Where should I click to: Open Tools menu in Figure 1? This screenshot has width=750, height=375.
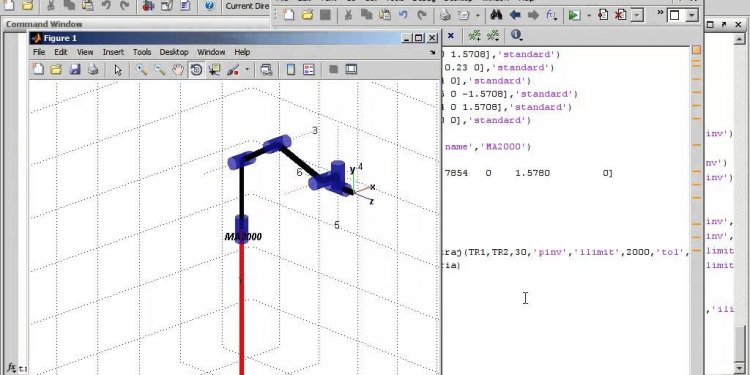pos(142,52)
